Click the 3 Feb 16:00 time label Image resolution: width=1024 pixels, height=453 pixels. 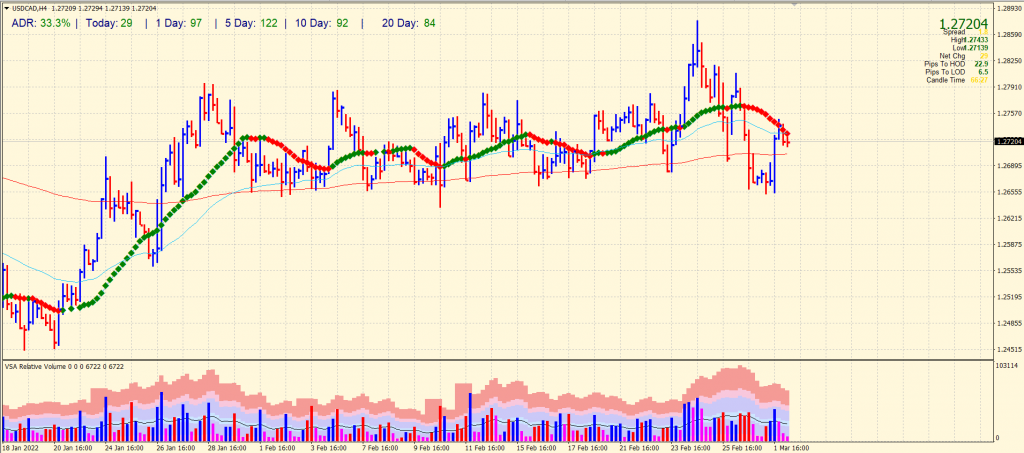coord(330,448)
